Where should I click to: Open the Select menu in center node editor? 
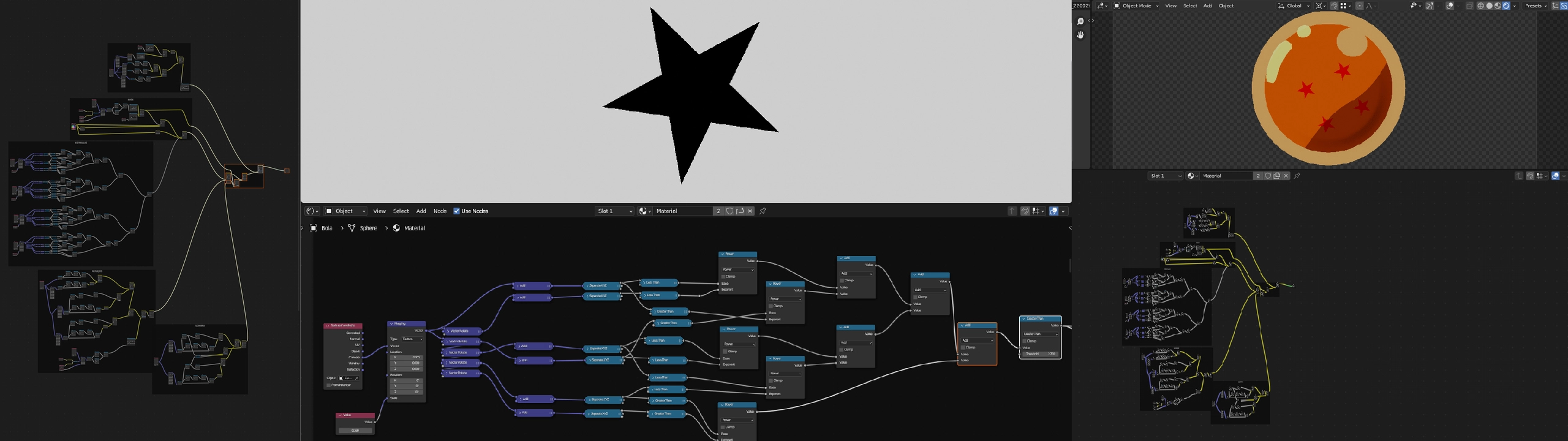coord(401,211)
